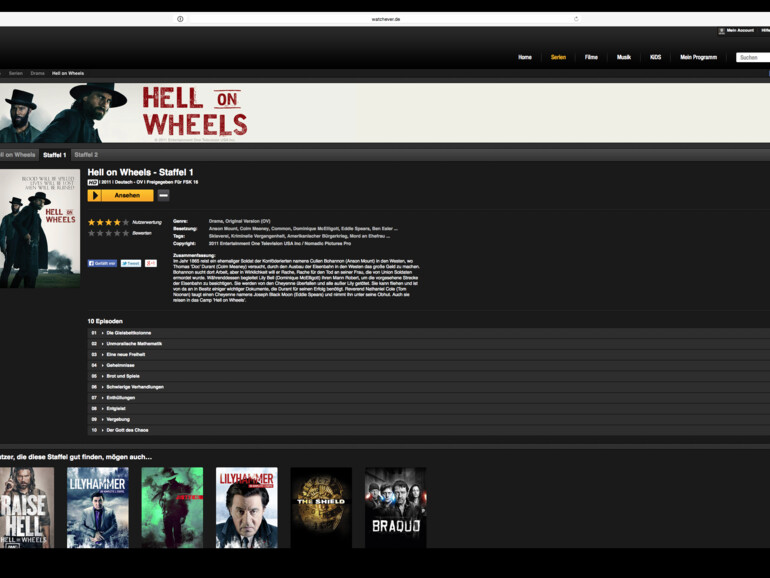Expand episode 08 Entgleist arrow

point(103,409)
